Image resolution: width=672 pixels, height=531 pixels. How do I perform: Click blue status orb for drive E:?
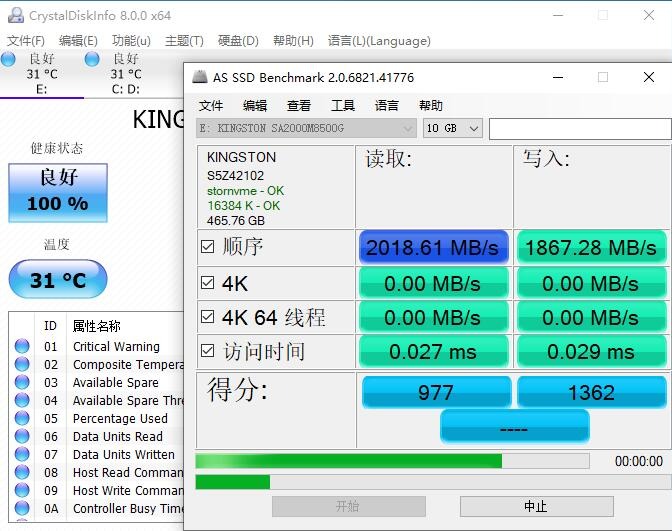pos(8,59)
